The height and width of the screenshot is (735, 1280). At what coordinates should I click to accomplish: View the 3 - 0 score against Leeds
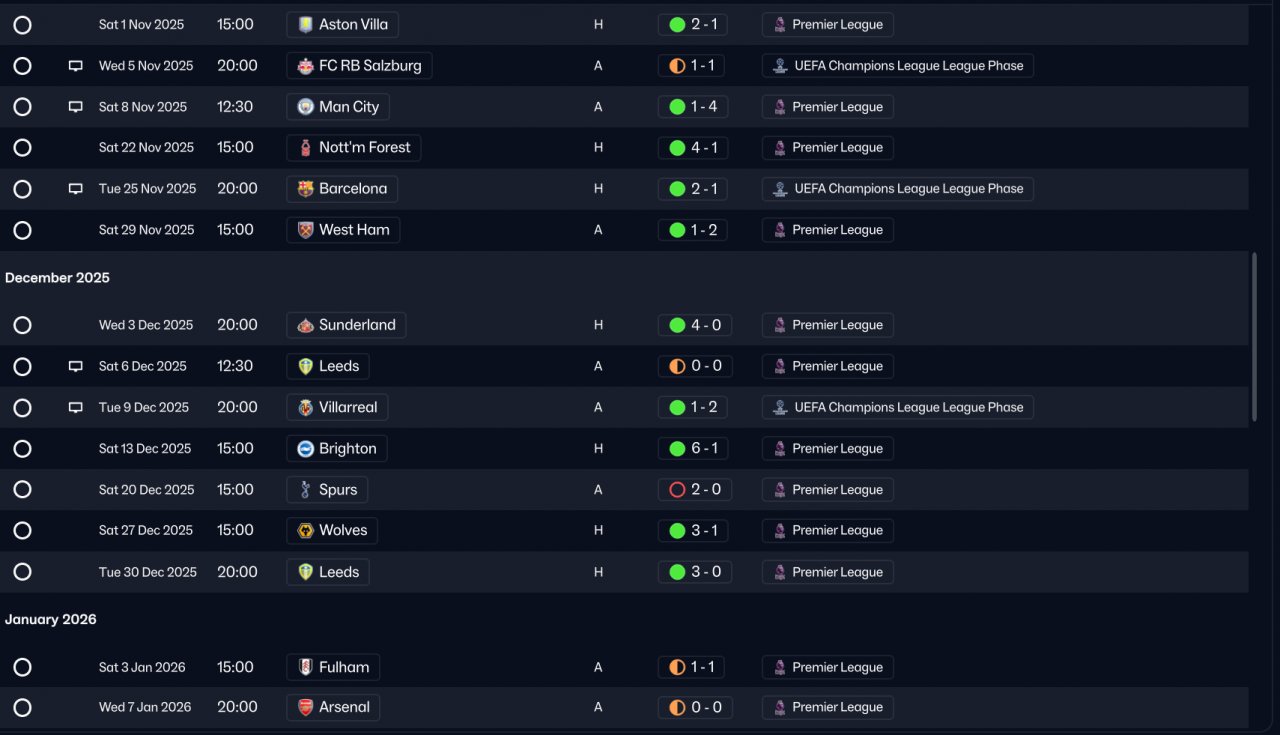(x=693, y=572)
